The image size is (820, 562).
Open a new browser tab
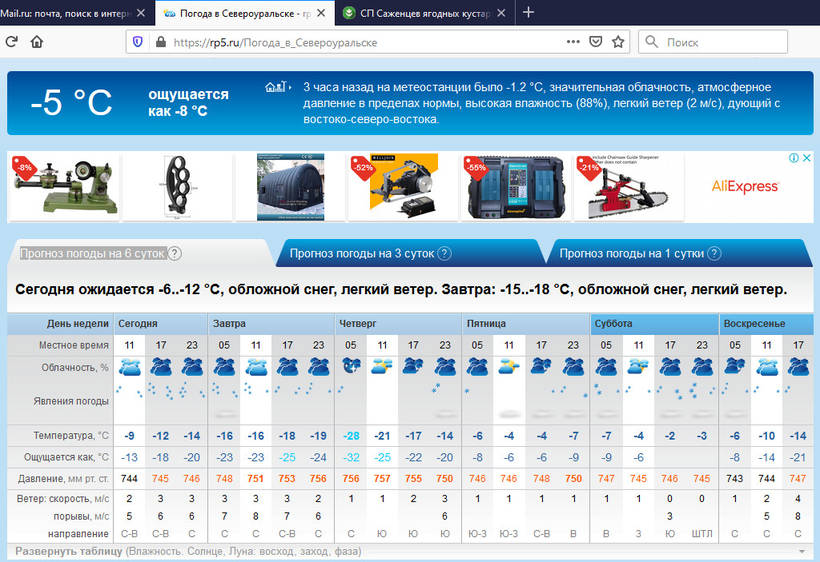pyautogui.click(x=528, y=13)
